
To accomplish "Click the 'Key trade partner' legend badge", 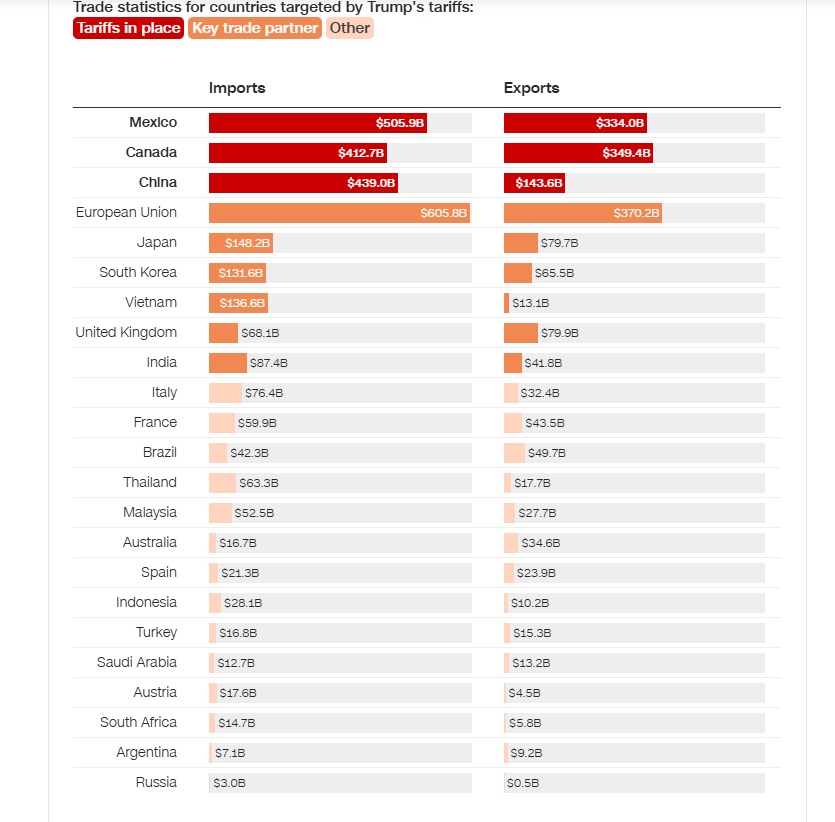I will [x=255, y=28].
